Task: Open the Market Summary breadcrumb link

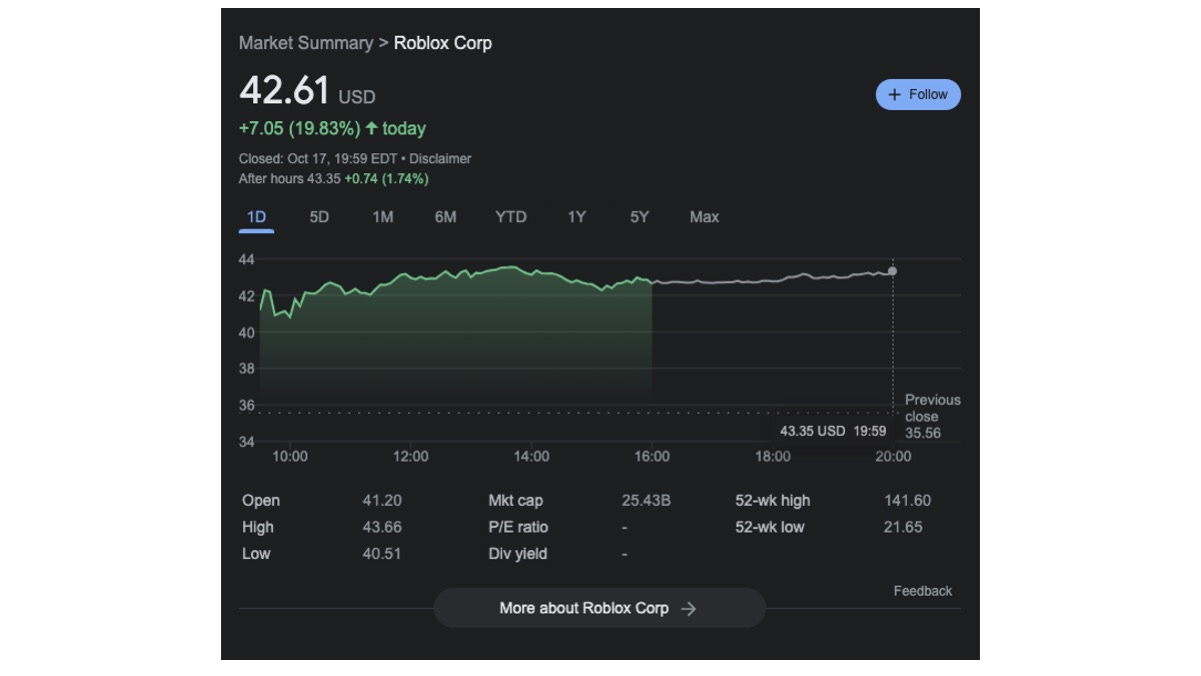Action: tap(305, 43)
